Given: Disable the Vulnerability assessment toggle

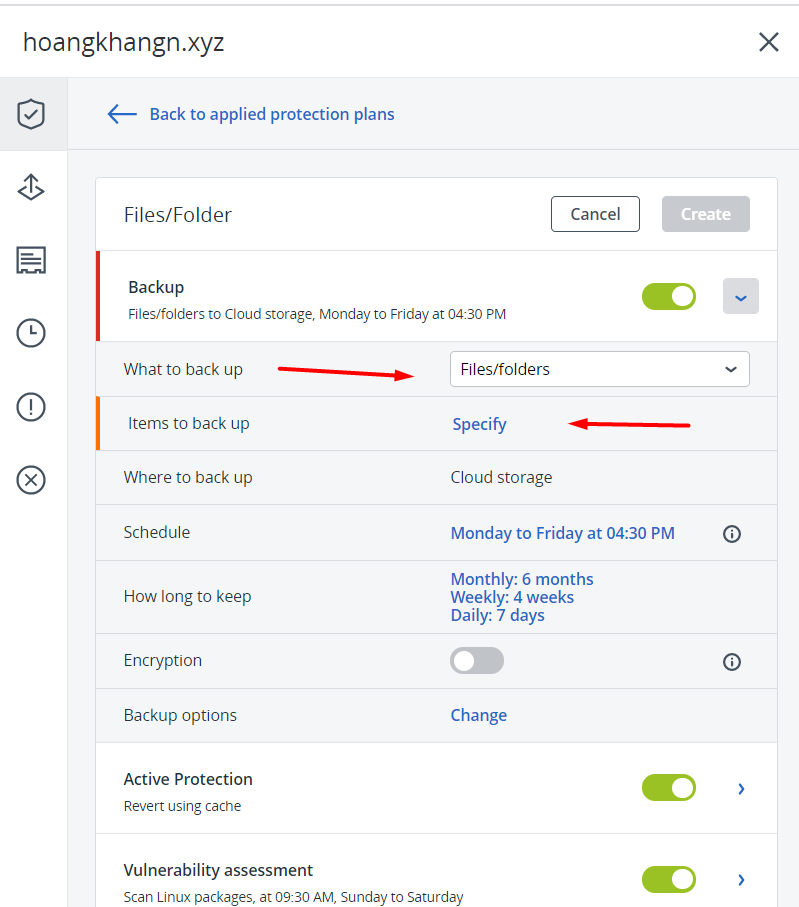Looking at the screenshot, I should pyautogui.click(x=669, y=879).
